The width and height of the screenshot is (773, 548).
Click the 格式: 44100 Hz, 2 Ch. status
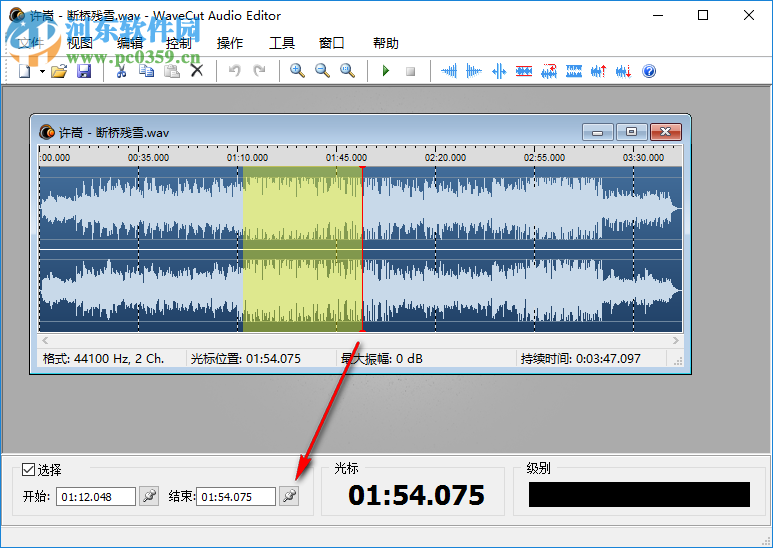pos(104,359)
